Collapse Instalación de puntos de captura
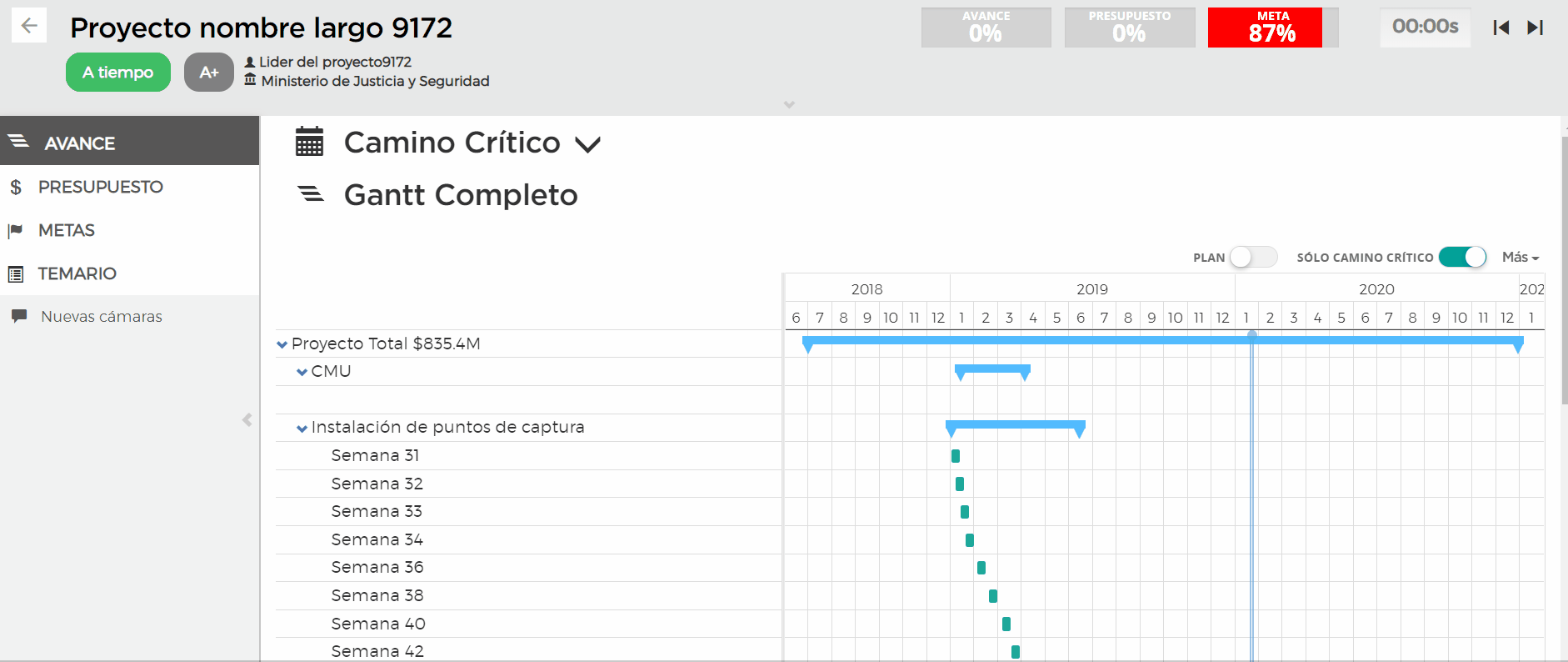This screenshot has height=662, width=1568. click(x=302, y=428)
